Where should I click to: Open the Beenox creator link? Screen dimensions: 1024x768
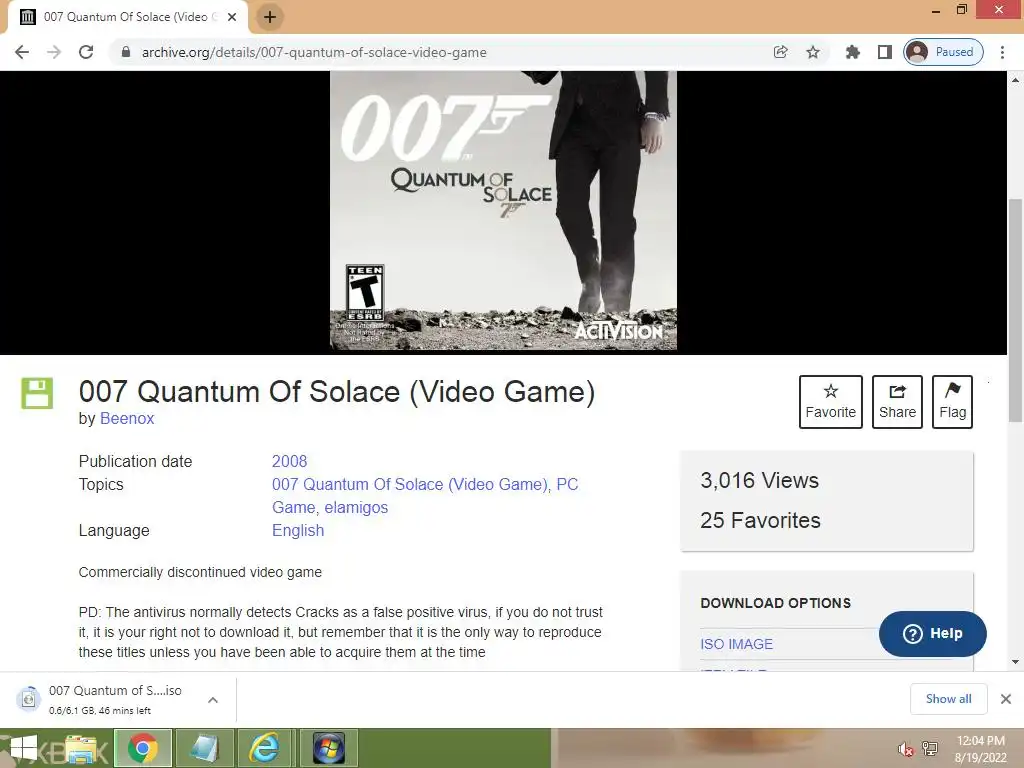point(127,419)
